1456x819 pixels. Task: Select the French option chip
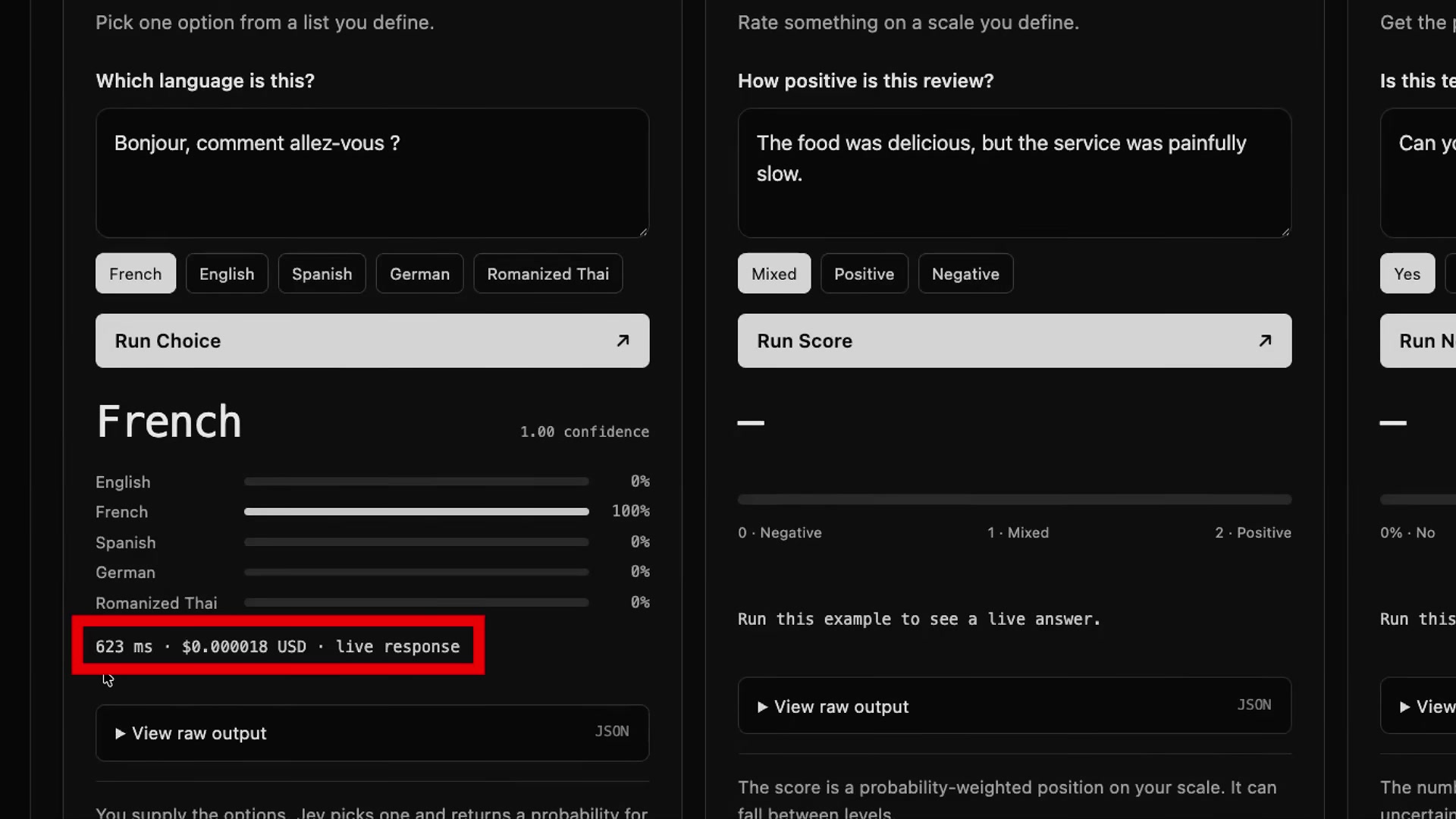(x=135, y=274)
